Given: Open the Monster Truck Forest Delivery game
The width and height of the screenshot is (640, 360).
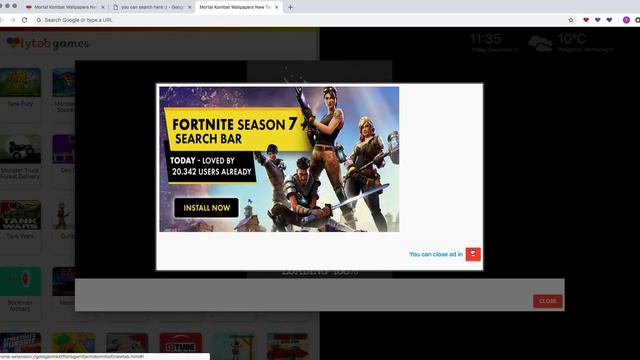Looking at the screenshot, I should (x=20, y=149).
